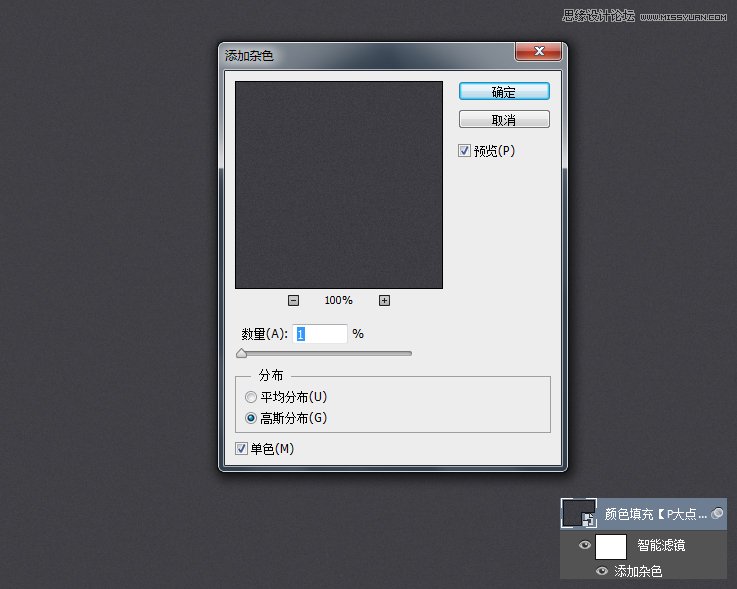Click the zoom out minus icon under preview
This screenshot has height=589, width=737.
293,300
